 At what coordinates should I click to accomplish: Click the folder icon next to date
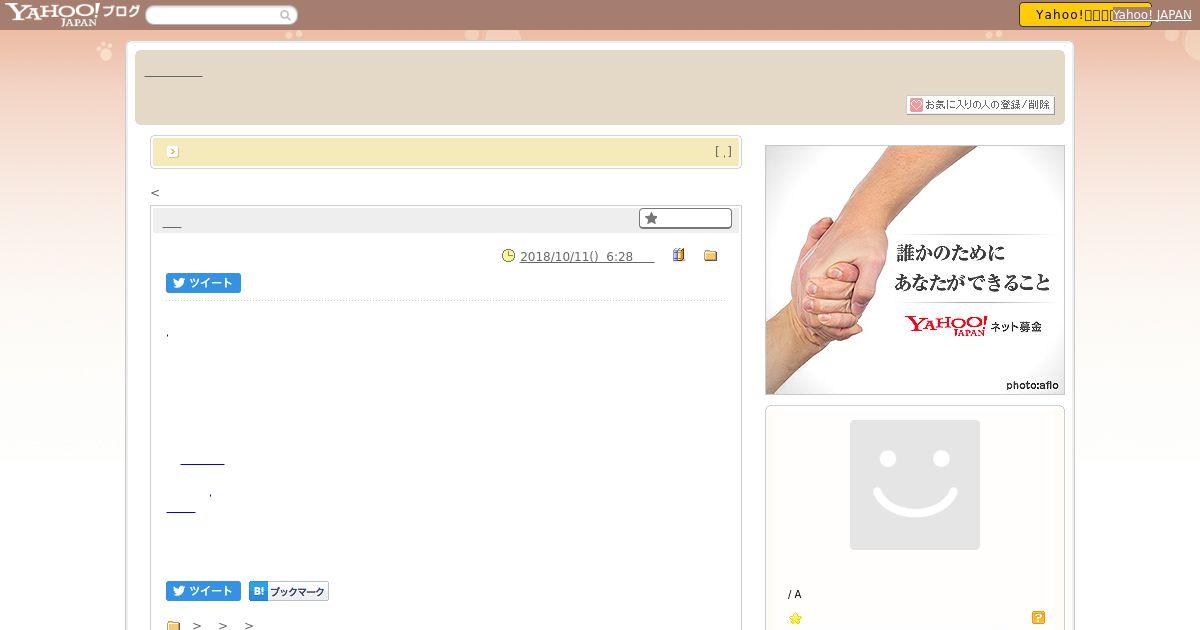tap(710, 256)
